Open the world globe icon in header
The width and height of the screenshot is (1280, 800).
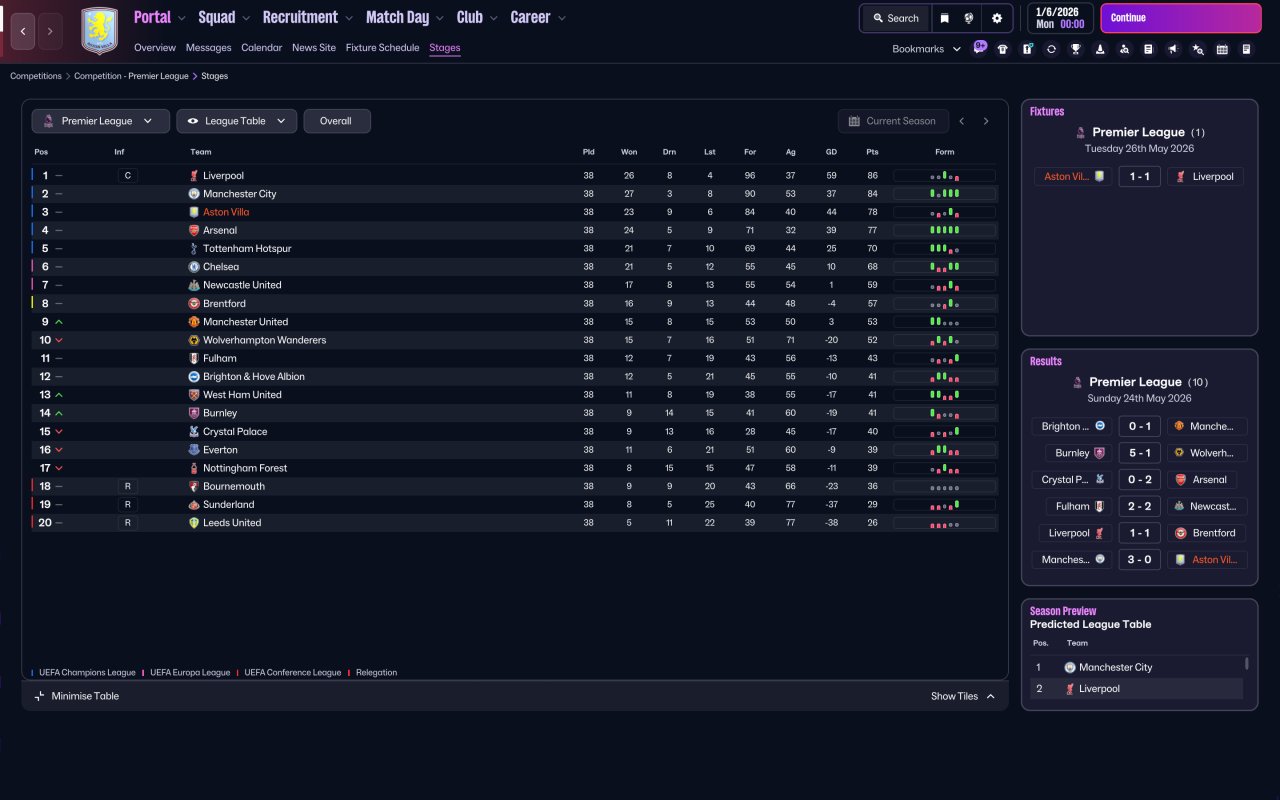point(969,18)
